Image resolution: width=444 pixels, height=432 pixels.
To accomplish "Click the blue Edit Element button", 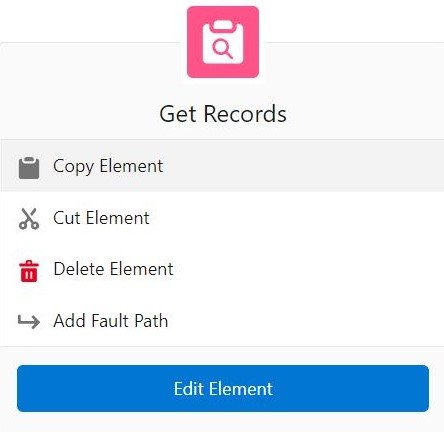I will (x=223, y=388).
